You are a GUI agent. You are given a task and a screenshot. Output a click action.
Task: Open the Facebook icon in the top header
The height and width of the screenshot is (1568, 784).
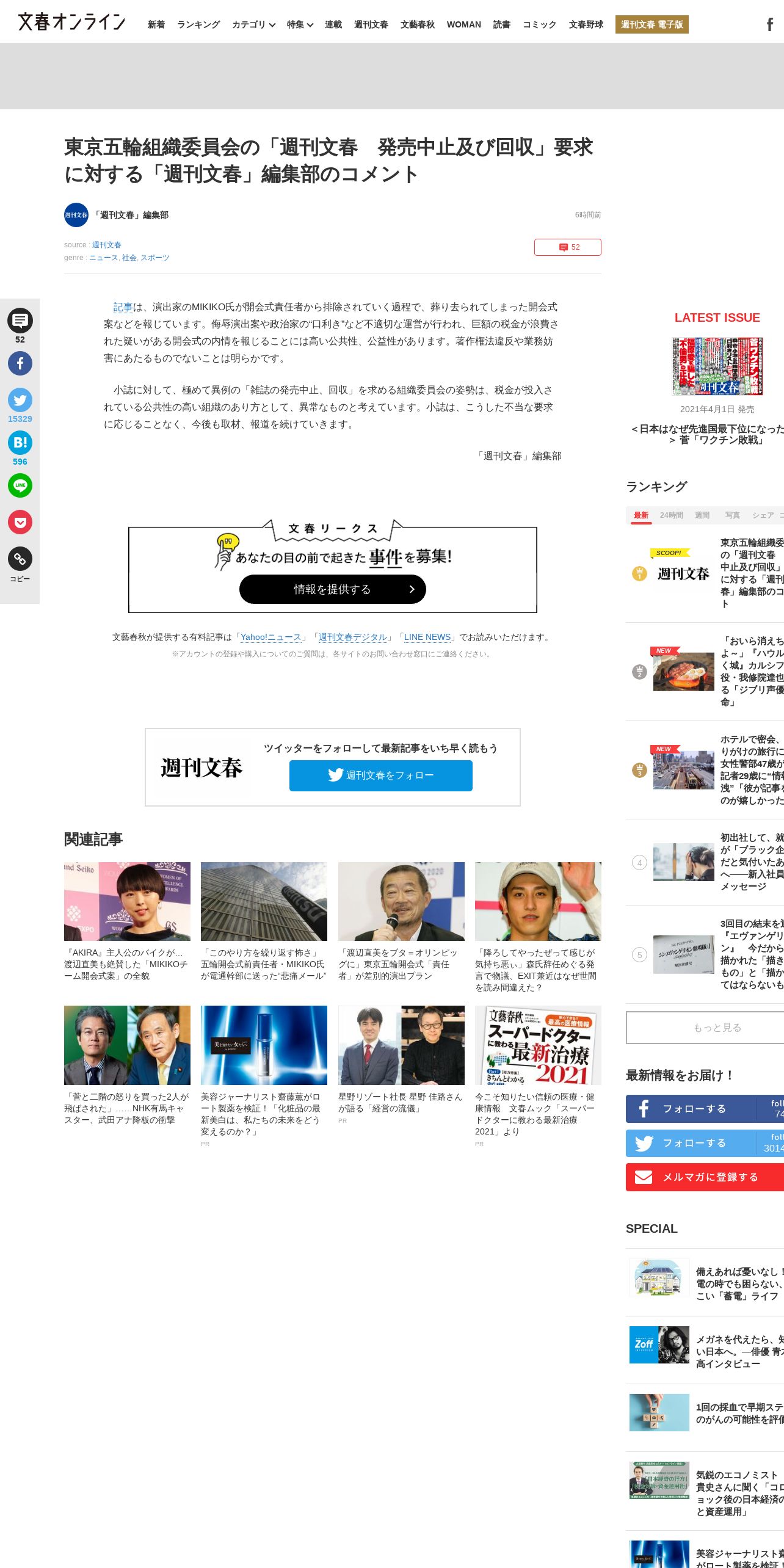[x=770, y=24]
